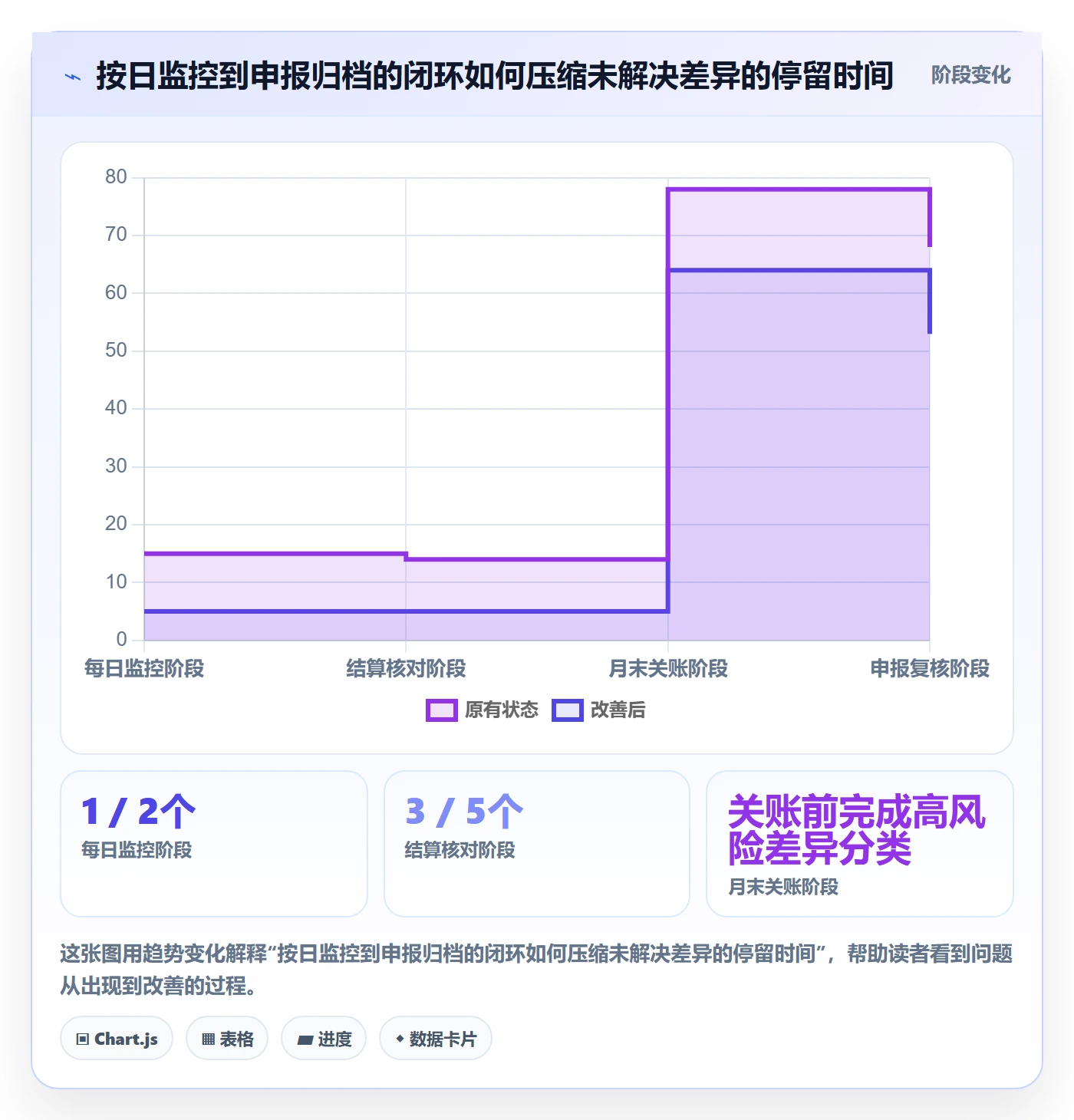Toggle the 改善后 legend swatch

tap(568, 710)
